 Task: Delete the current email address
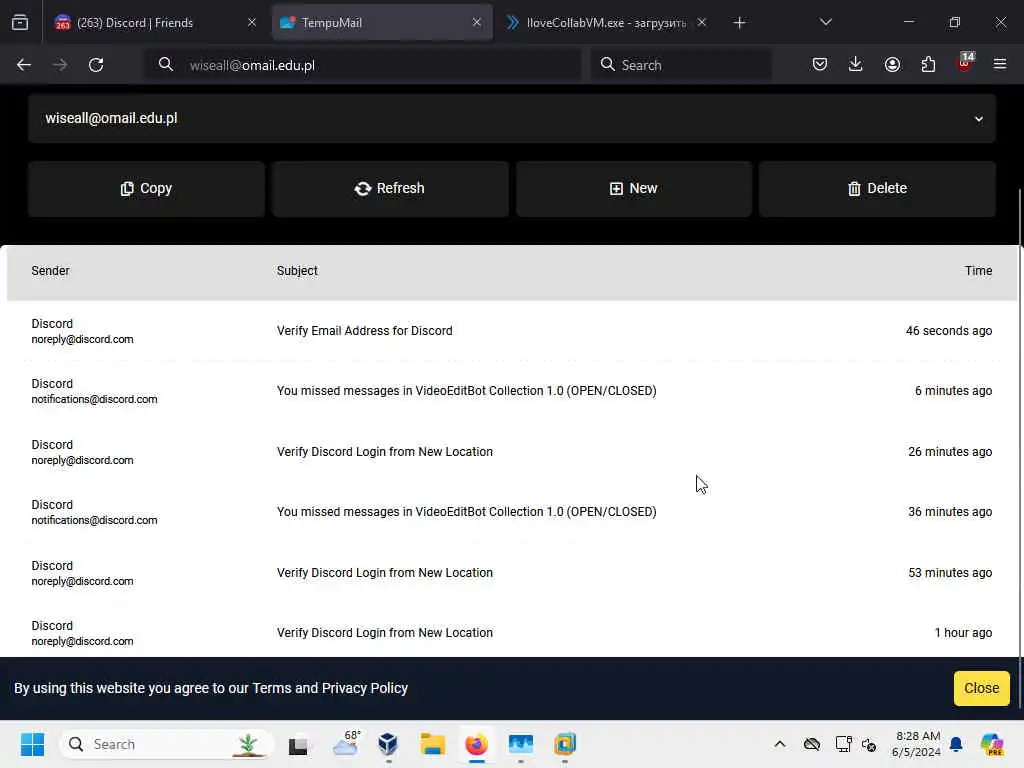pos(877,189)
